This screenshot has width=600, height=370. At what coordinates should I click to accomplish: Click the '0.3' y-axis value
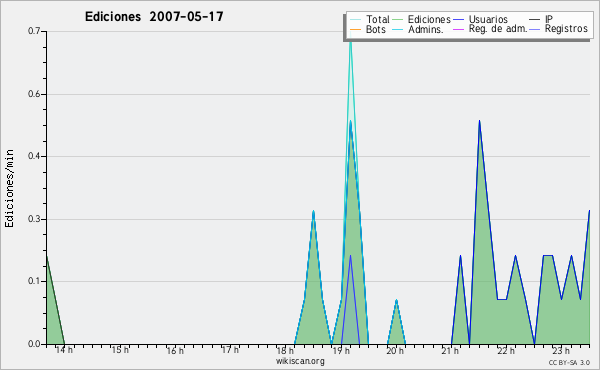[x=34, y=219]
